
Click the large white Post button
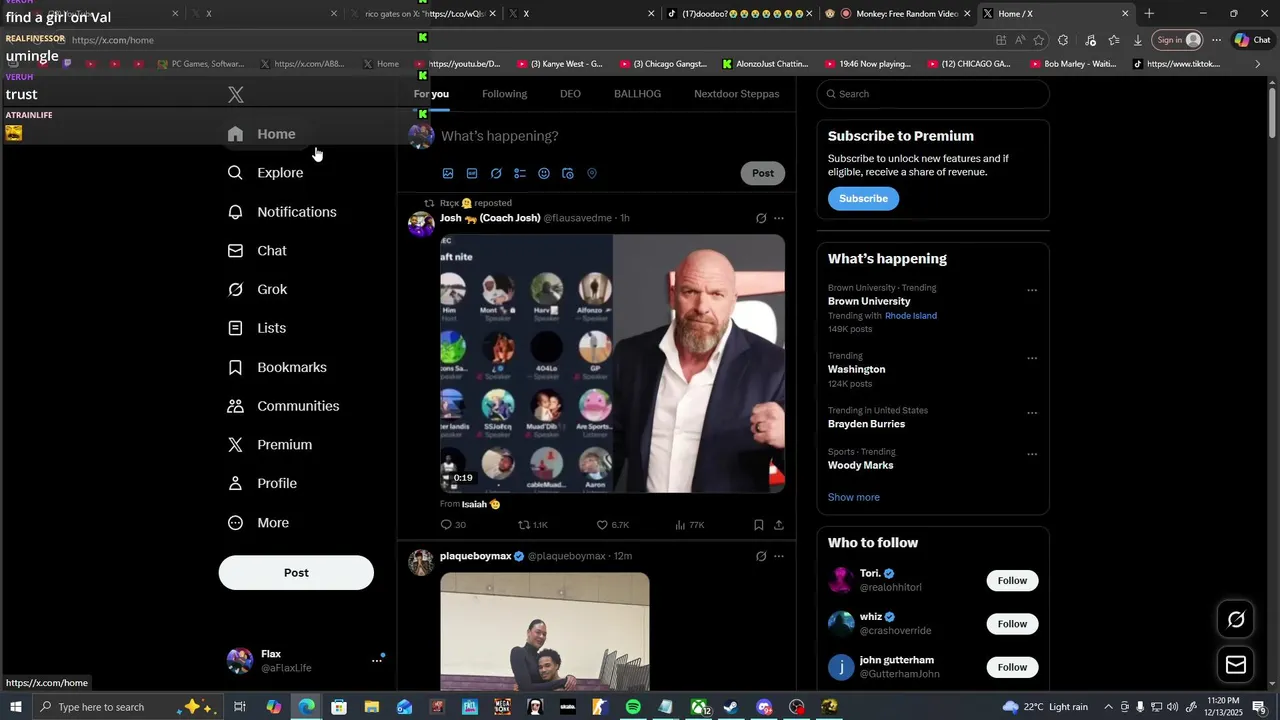coord(296,573)
